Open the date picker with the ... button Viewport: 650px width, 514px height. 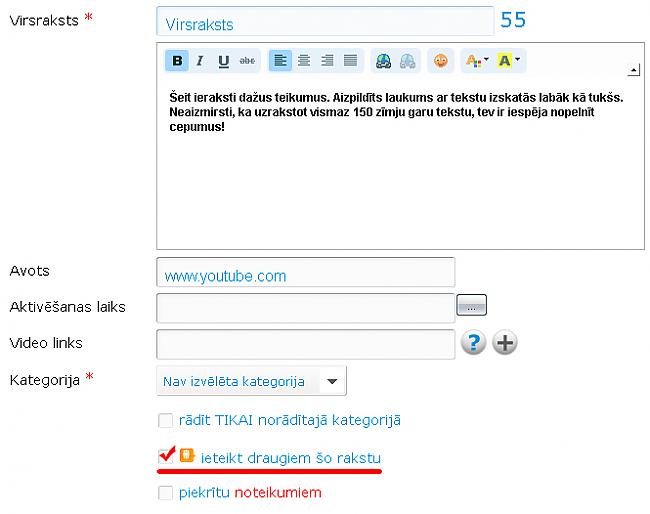pyautogui.click(x=471, y=305)
